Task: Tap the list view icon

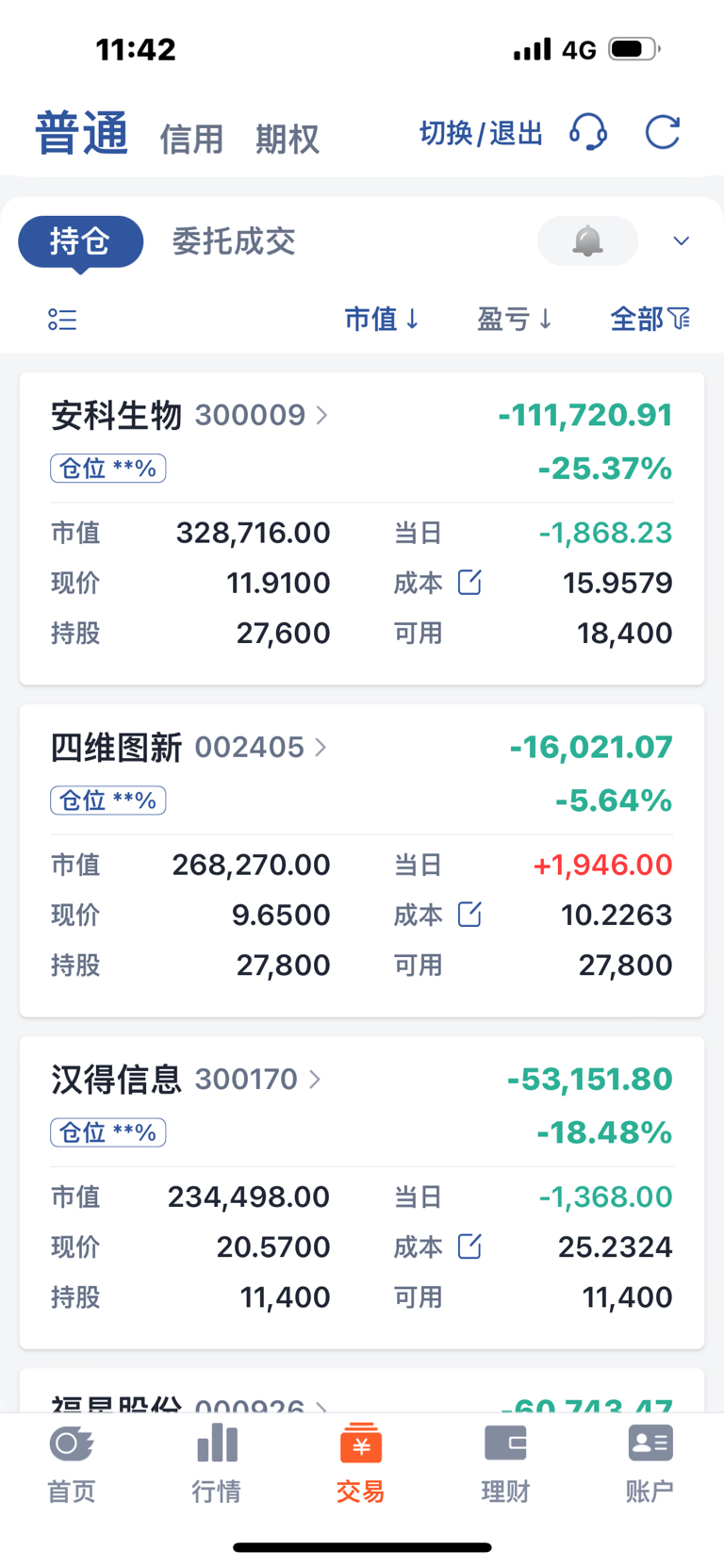Action: tap(62, 320)
